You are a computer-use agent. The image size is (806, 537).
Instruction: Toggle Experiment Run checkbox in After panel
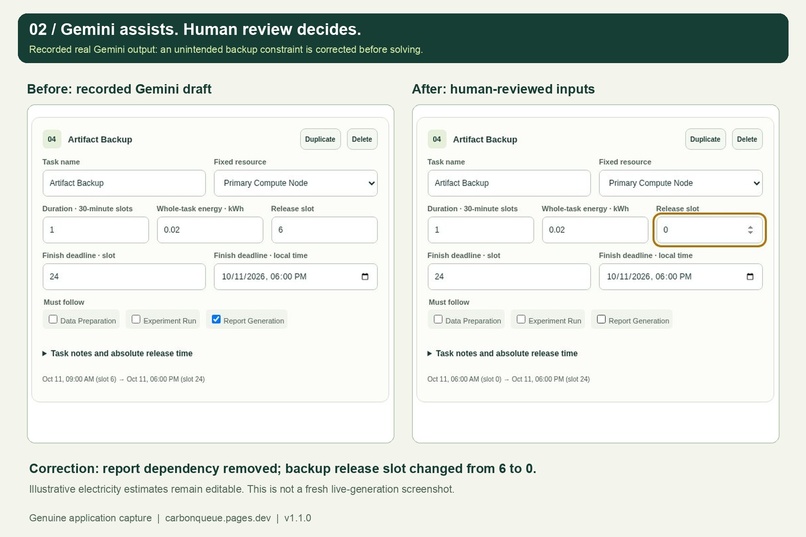coord(521,319)
